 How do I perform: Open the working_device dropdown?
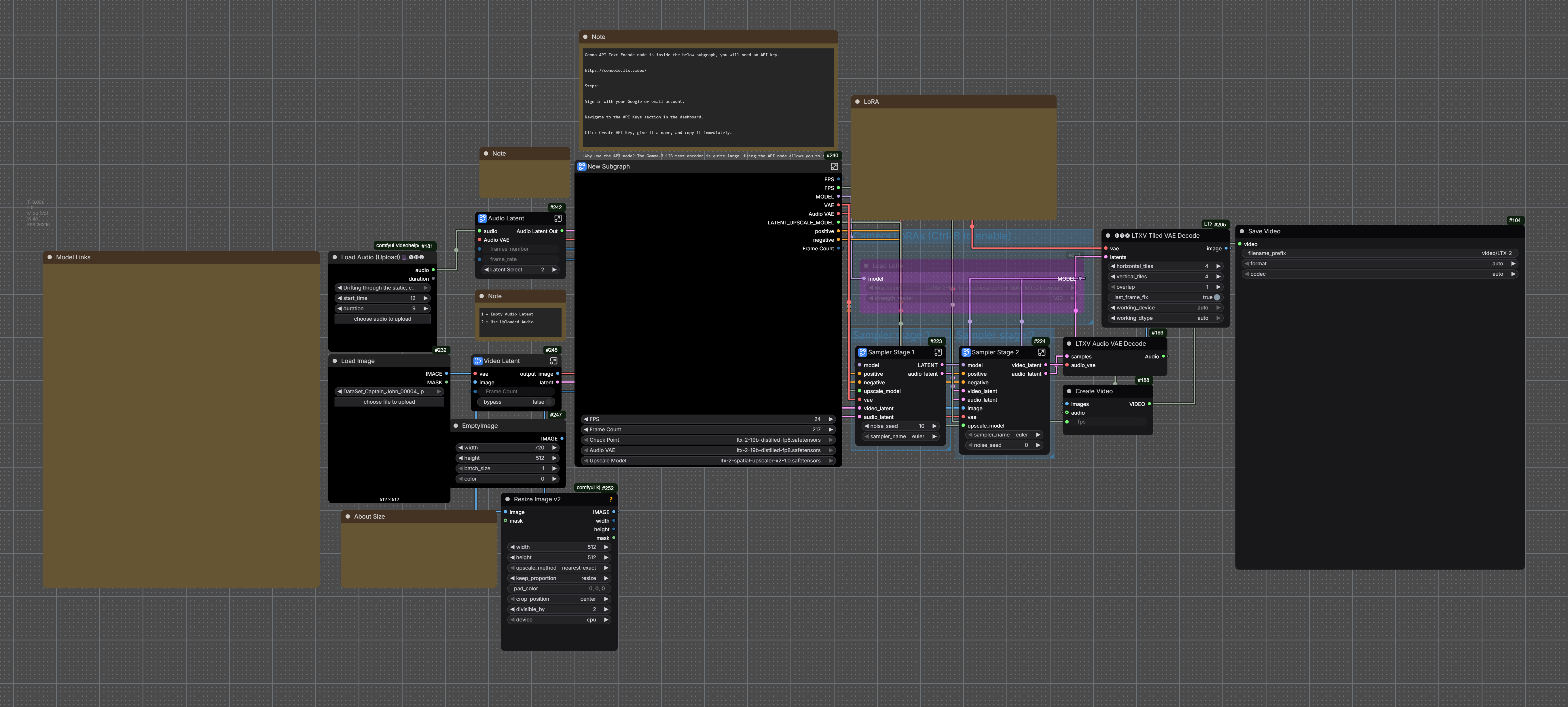tap(1166, 307)
